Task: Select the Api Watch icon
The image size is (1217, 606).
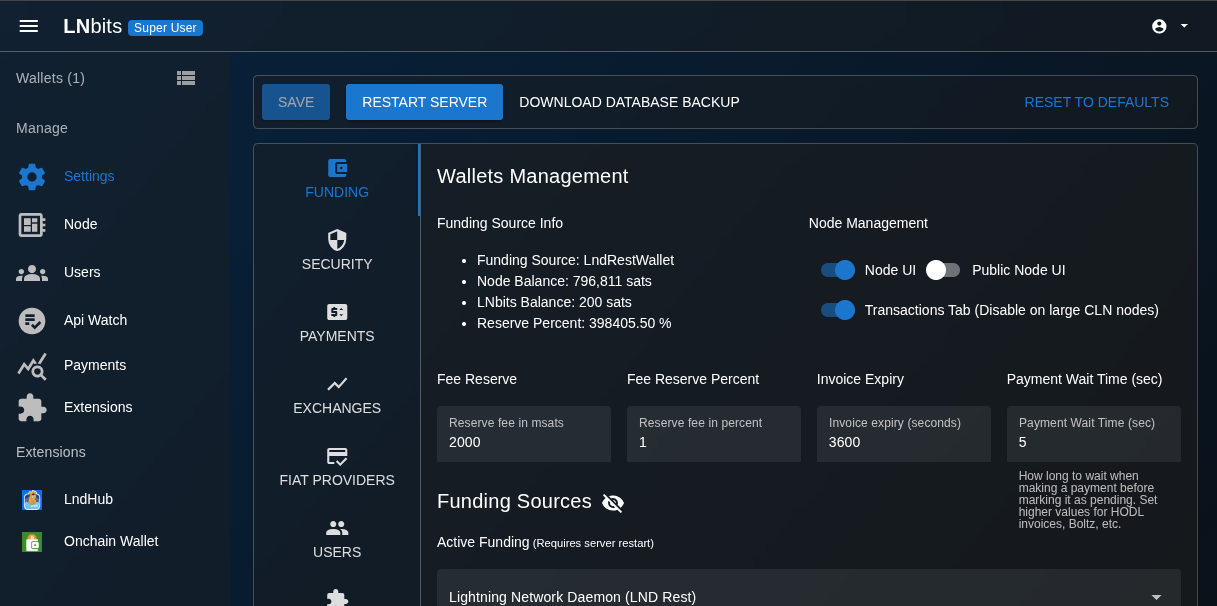Action: point(30,320)
